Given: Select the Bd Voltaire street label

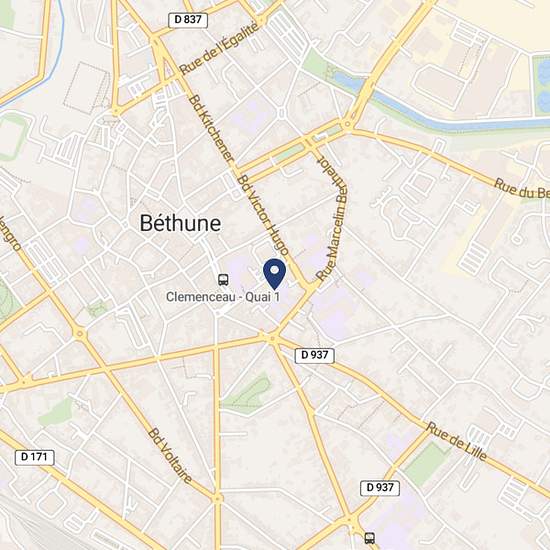Looking at the screenshot, I should (170, 456).
